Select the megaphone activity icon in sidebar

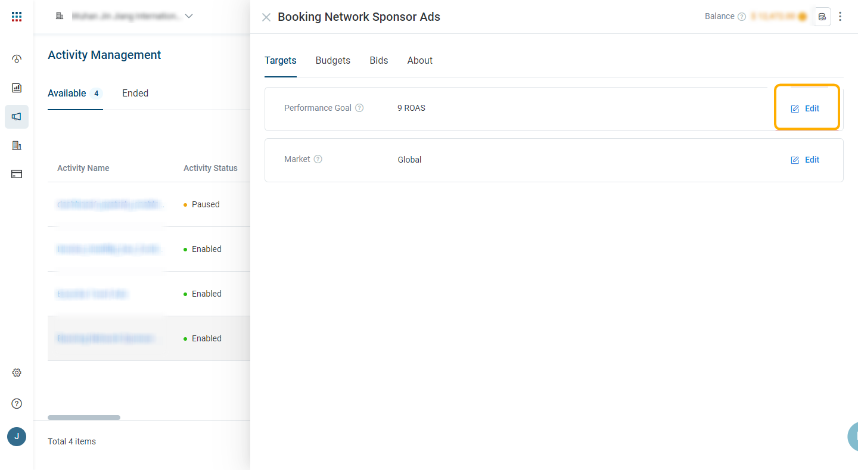point(16,117)
